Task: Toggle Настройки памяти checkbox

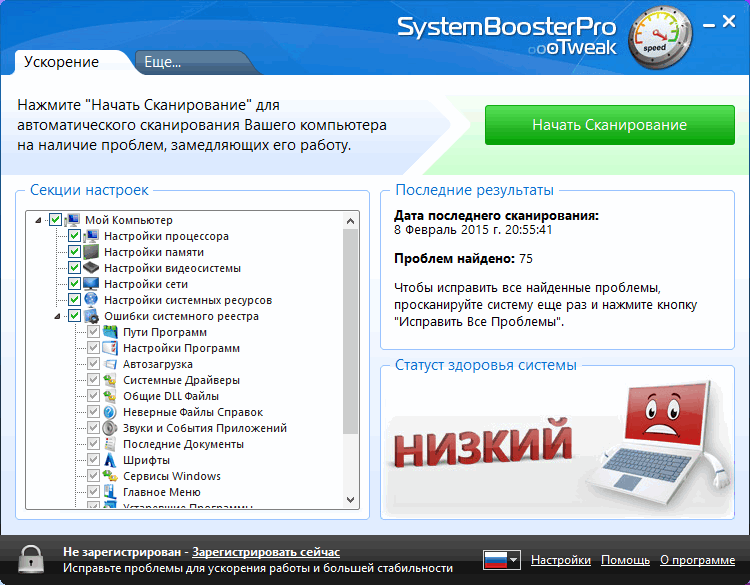Action: 74,252
